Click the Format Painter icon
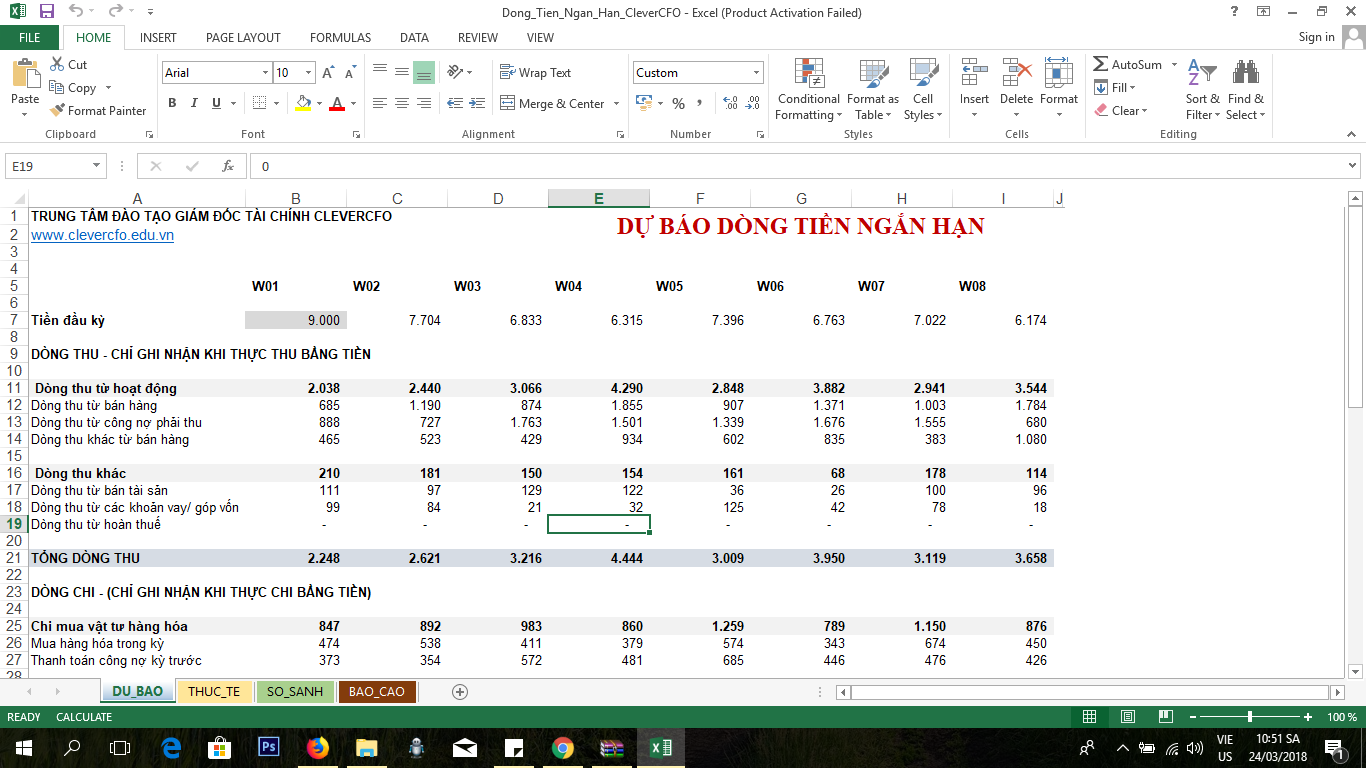This screenshot has width=1366, height=768. 57,111
